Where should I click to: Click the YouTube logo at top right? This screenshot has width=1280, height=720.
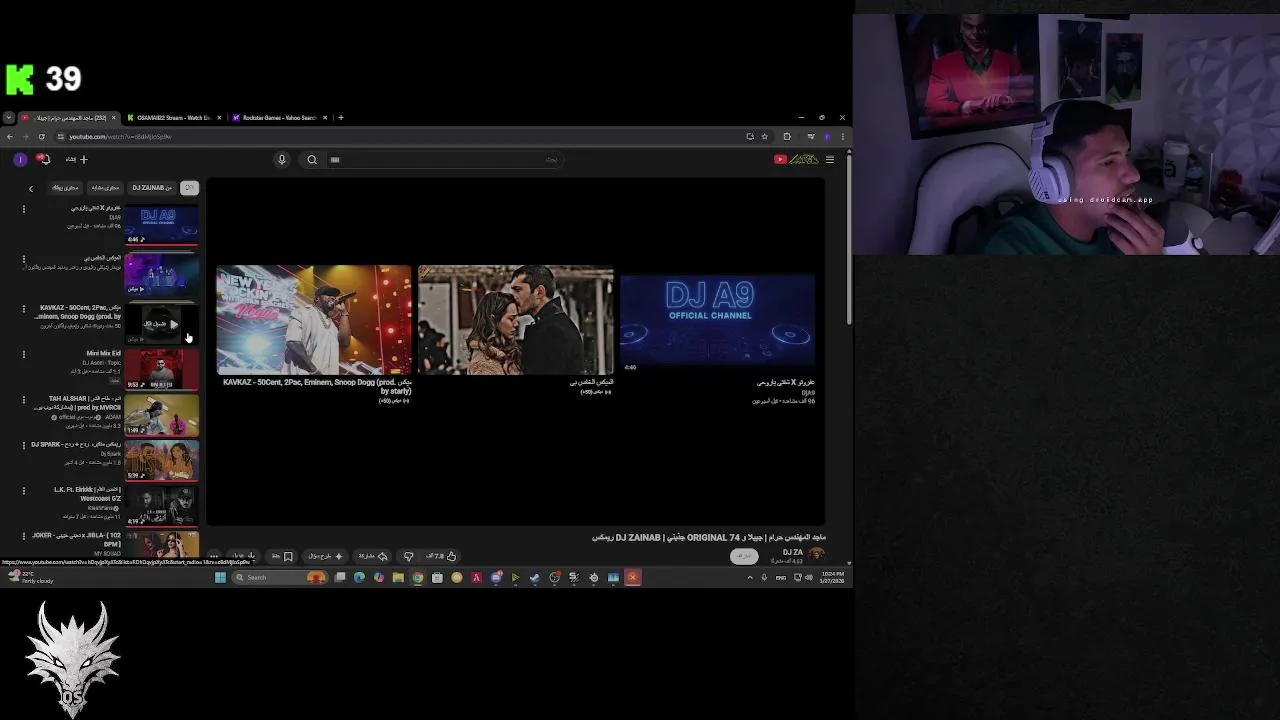click(796, 159)
